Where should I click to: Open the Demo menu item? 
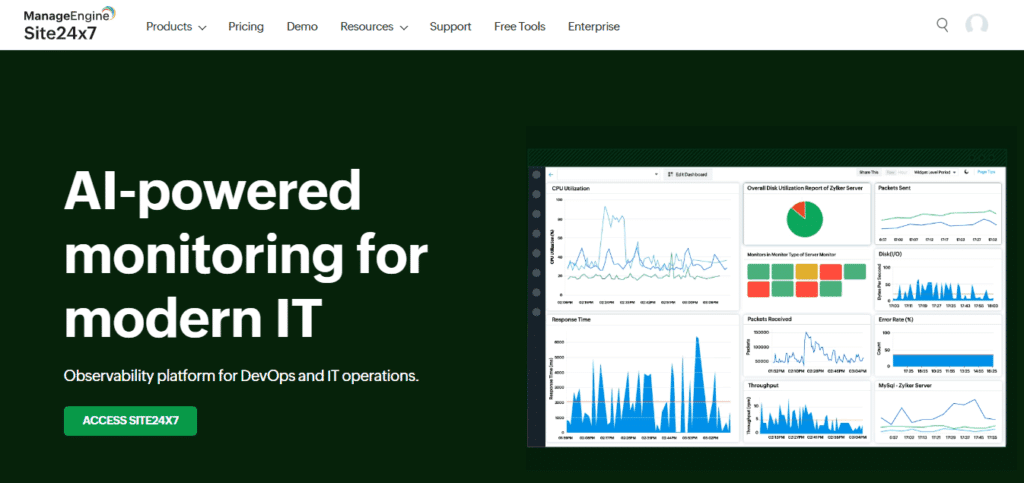pyautogui.click(x=302, y=27)
